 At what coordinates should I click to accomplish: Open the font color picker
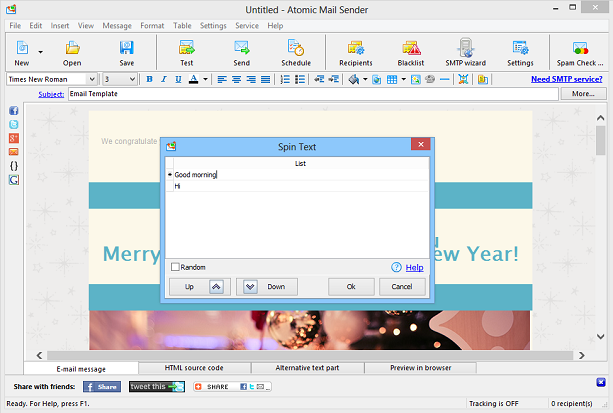(x=194, y=79)
